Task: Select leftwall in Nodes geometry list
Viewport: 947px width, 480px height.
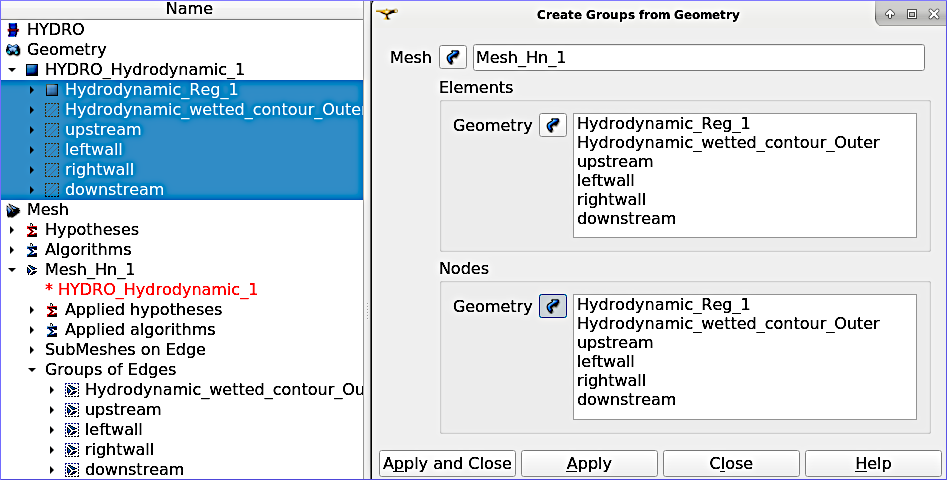Action: click(x=605, y=362)
